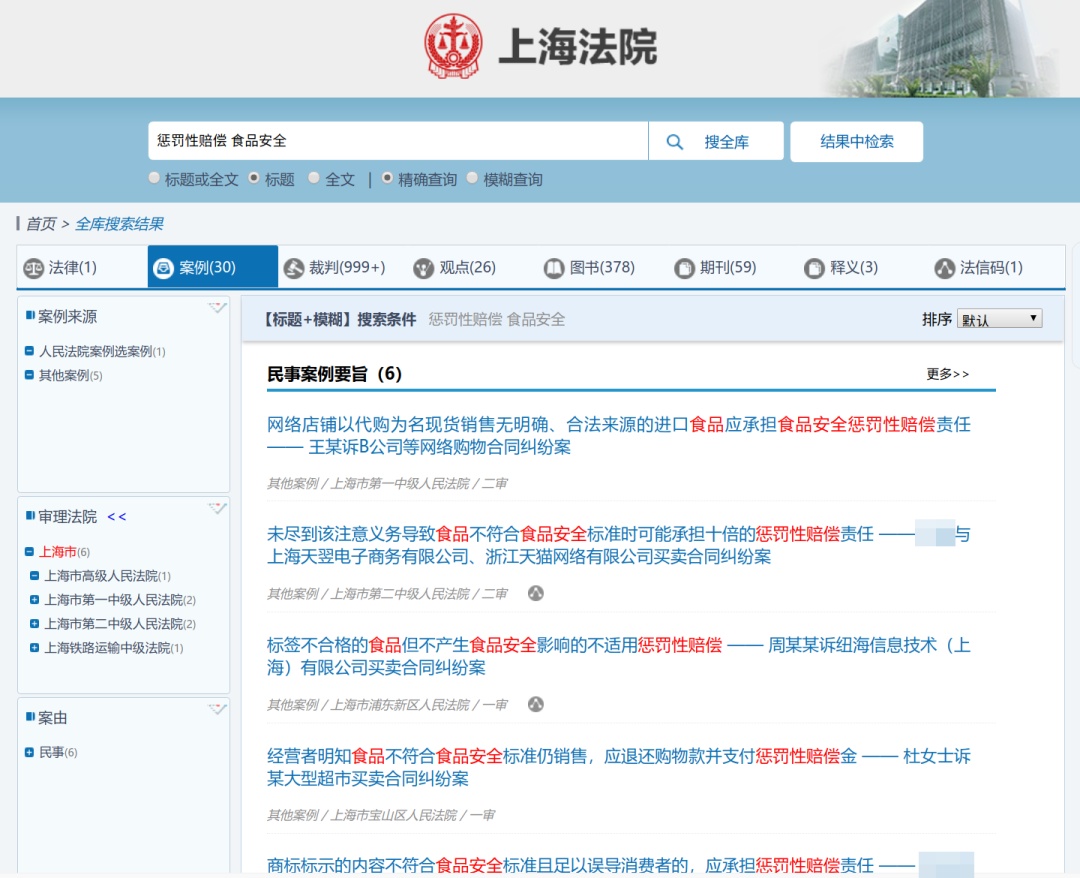Screen dimensions: 1080x878
Task: Click the gavel icon on 裁判 tab
Action: (294, 268)
